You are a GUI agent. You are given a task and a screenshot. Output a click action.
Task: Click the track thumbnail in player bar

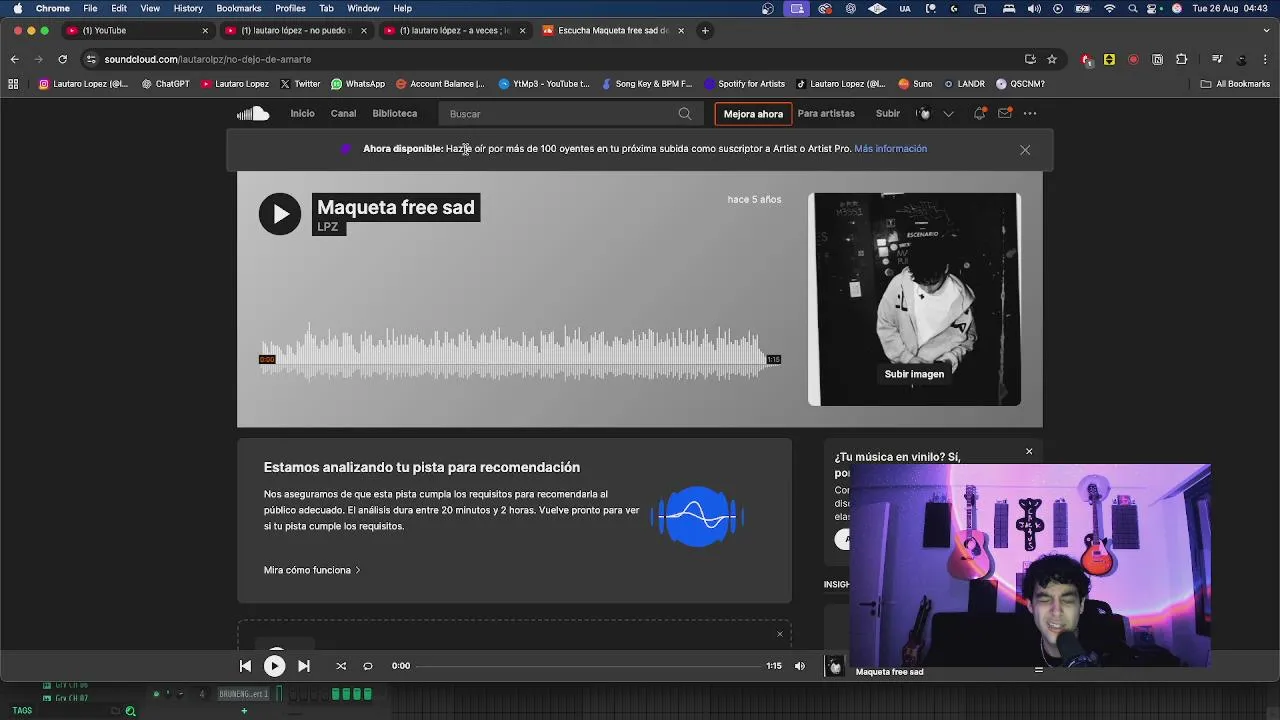[x=835, y=666]
